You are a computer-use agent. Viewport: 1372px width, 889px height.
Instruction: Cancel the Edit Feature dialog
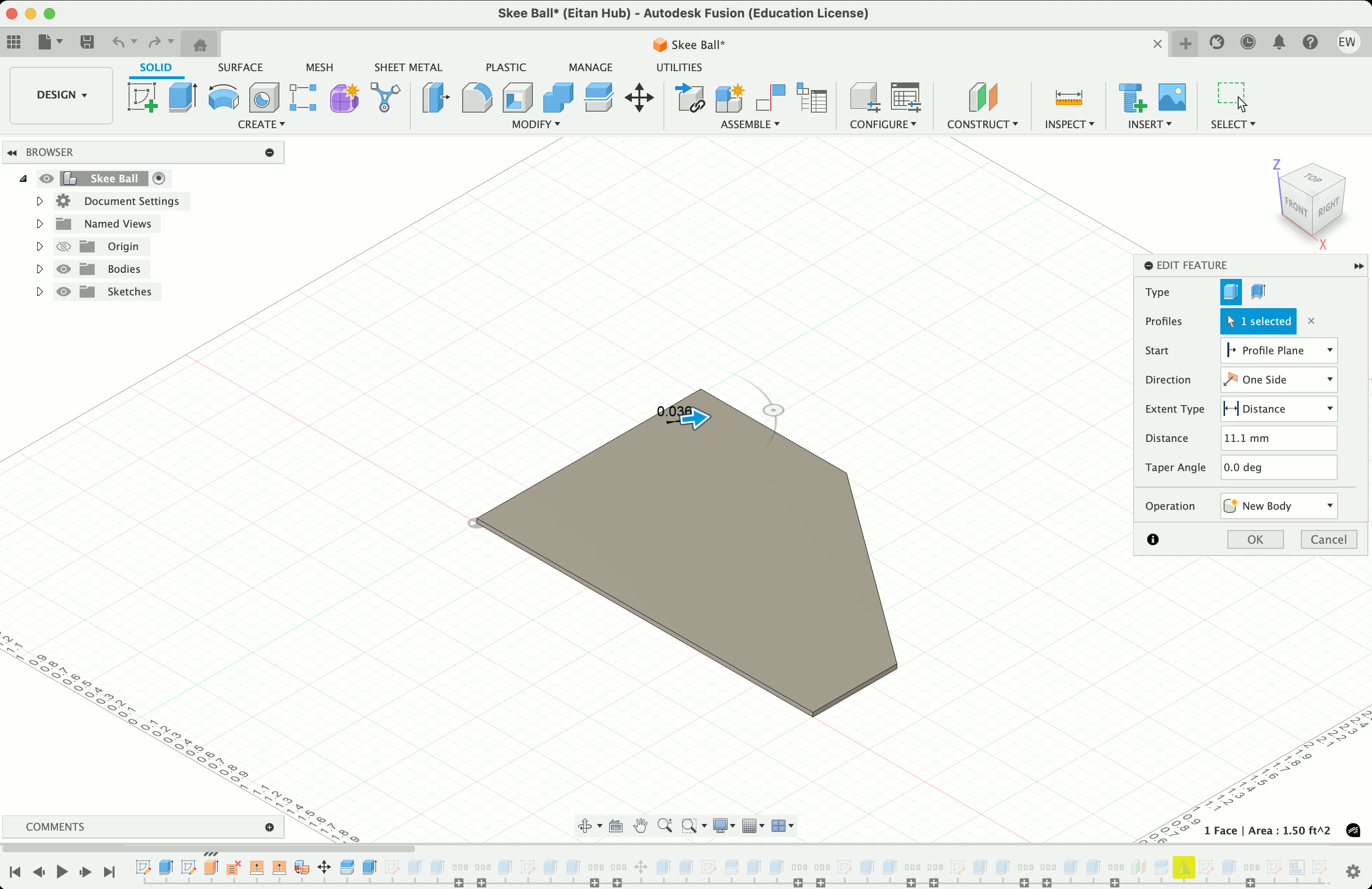click(x=1328, y=539)
